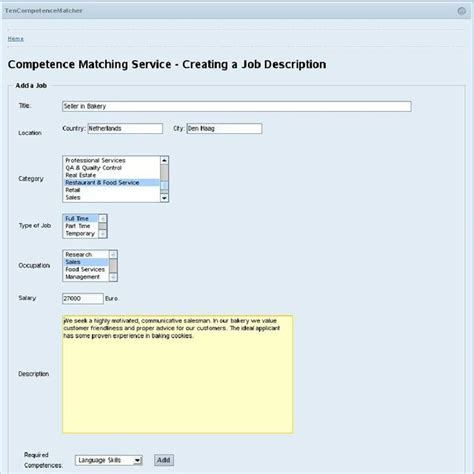This screenshot has height=474, width=474.
Task: Select Full Time job type
Action: click(x=81, y=219)
